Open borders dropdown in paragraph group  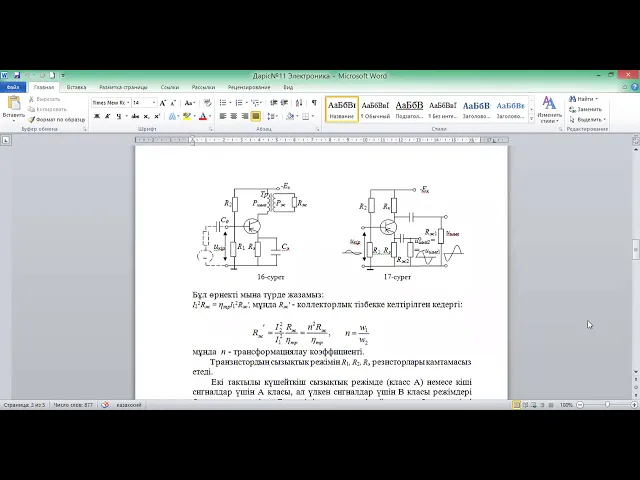click(x=313, y=116)
